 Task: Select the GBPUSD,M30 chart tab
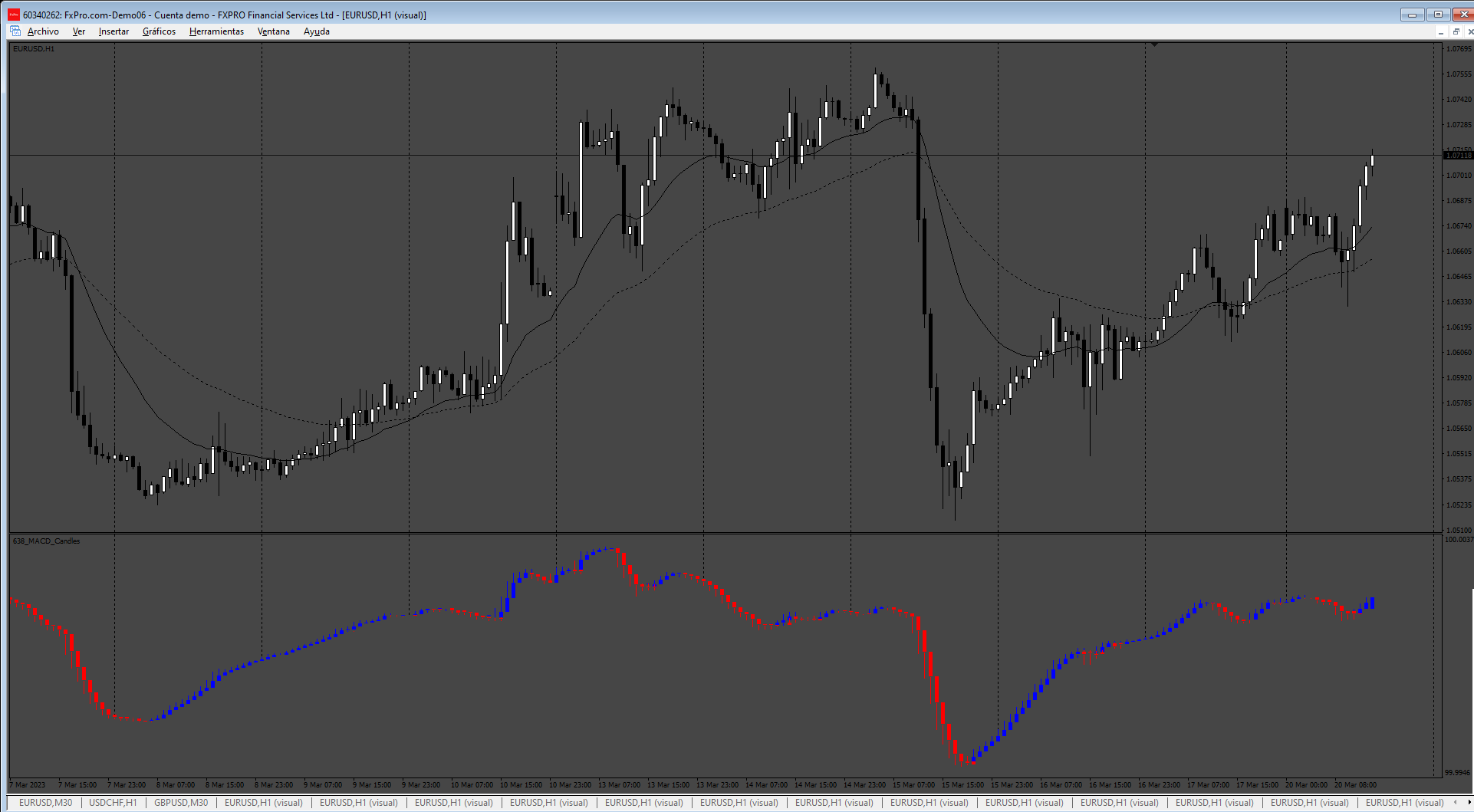point(181,803)
